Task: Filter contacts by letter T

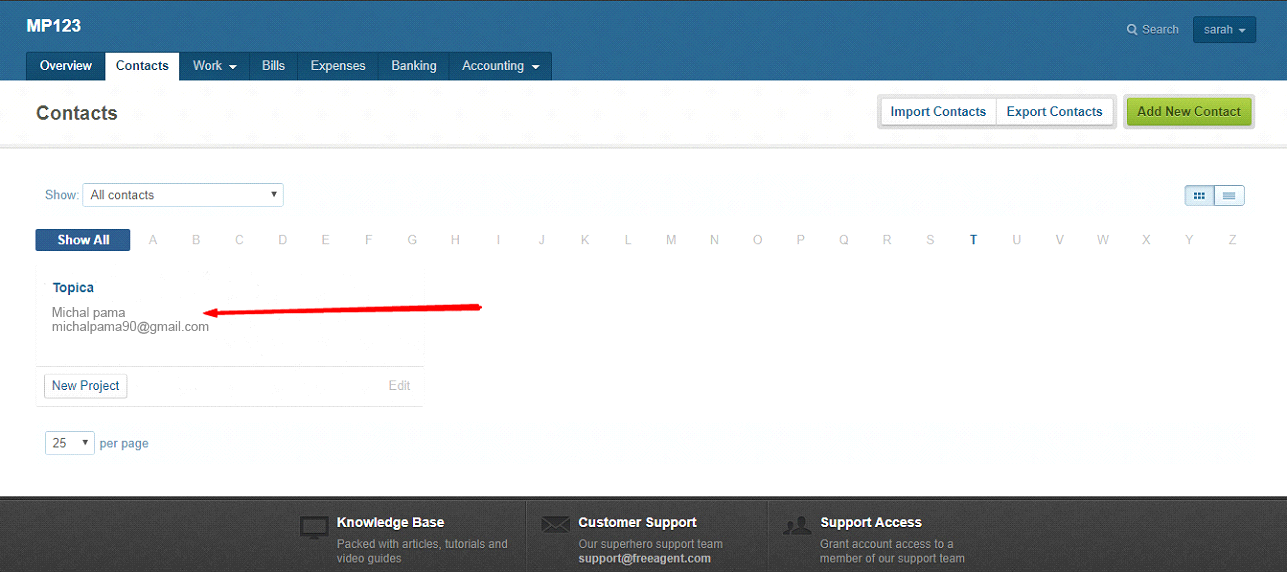Action: pyautogui.click(x=973, y=240)
